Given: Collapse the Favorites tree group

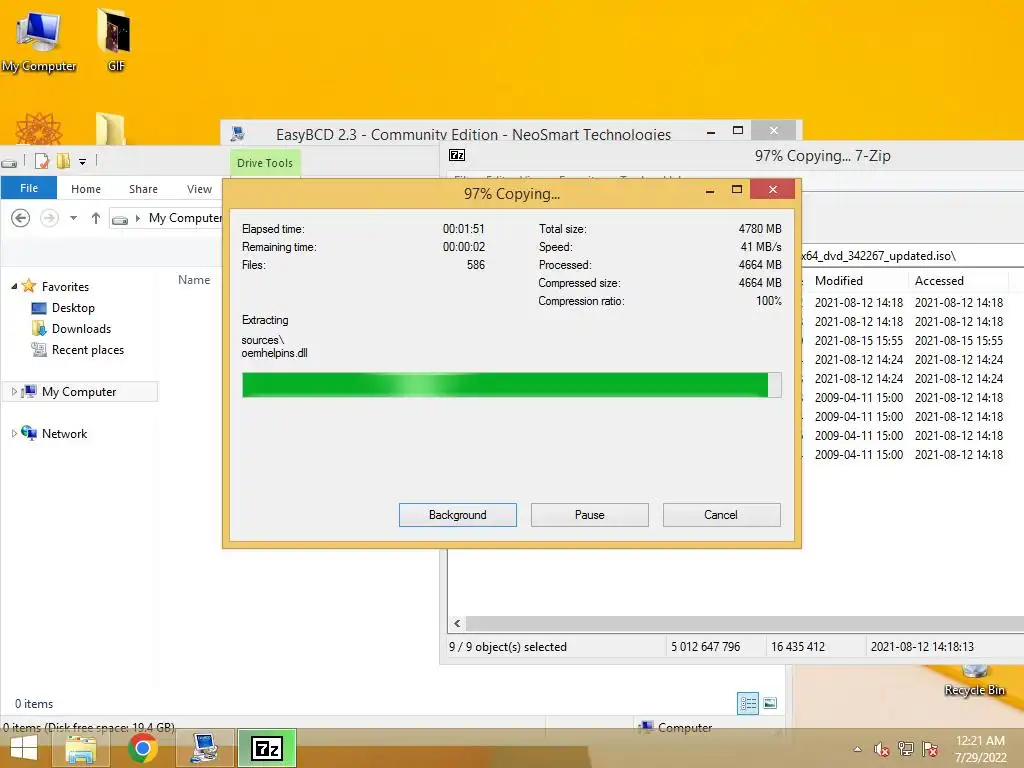Looking at the screenshot, I should [x=14, y=286].
